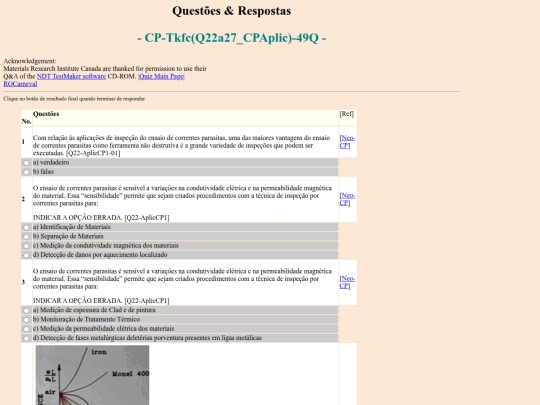This screenshot has width=540, height=405.
Task: Choose 'c) Medição da permeabilidade elétrica' radio button
Action: tap(26, 329)
